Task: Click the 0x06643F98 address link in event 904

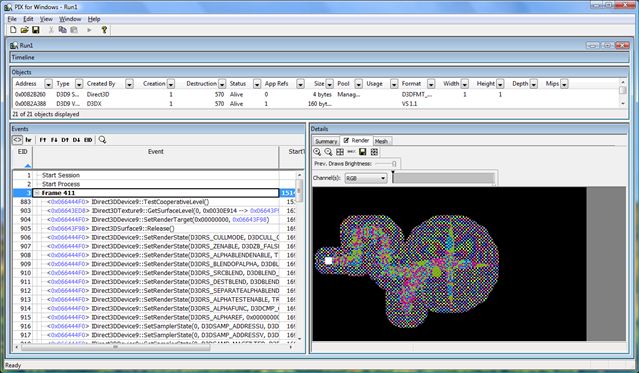Action: click(249, 220)
